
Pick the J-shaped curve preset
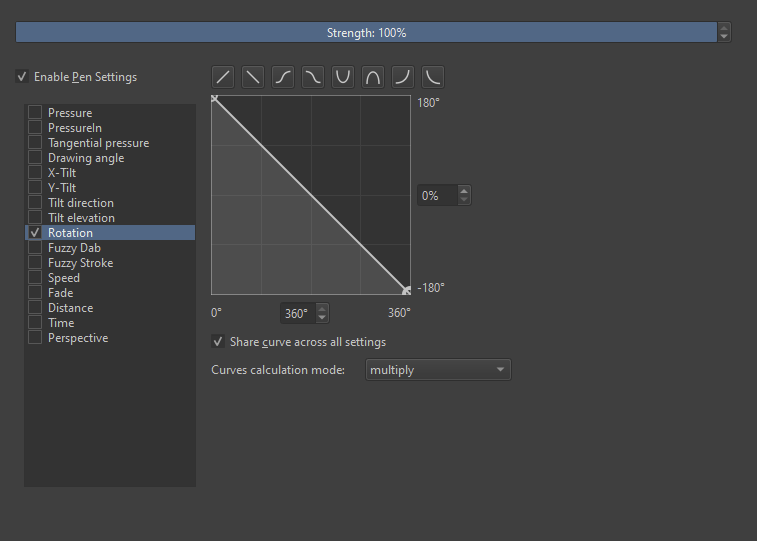tap(403, 77)
